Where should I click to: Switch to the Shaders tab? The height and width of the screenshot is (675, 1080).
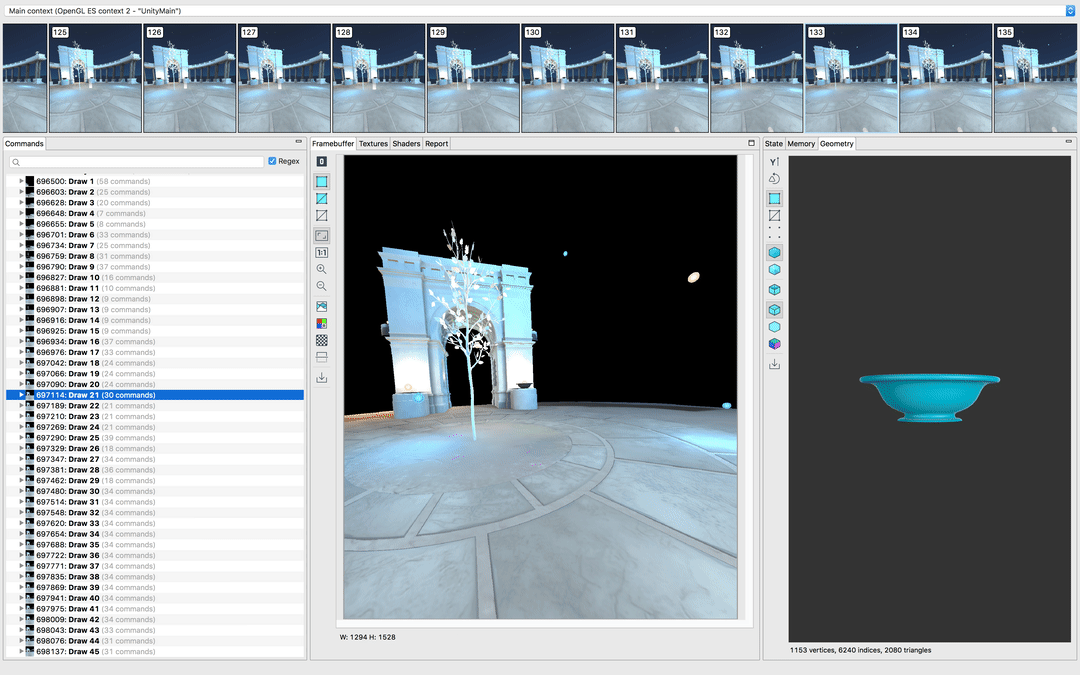[406, 144]
